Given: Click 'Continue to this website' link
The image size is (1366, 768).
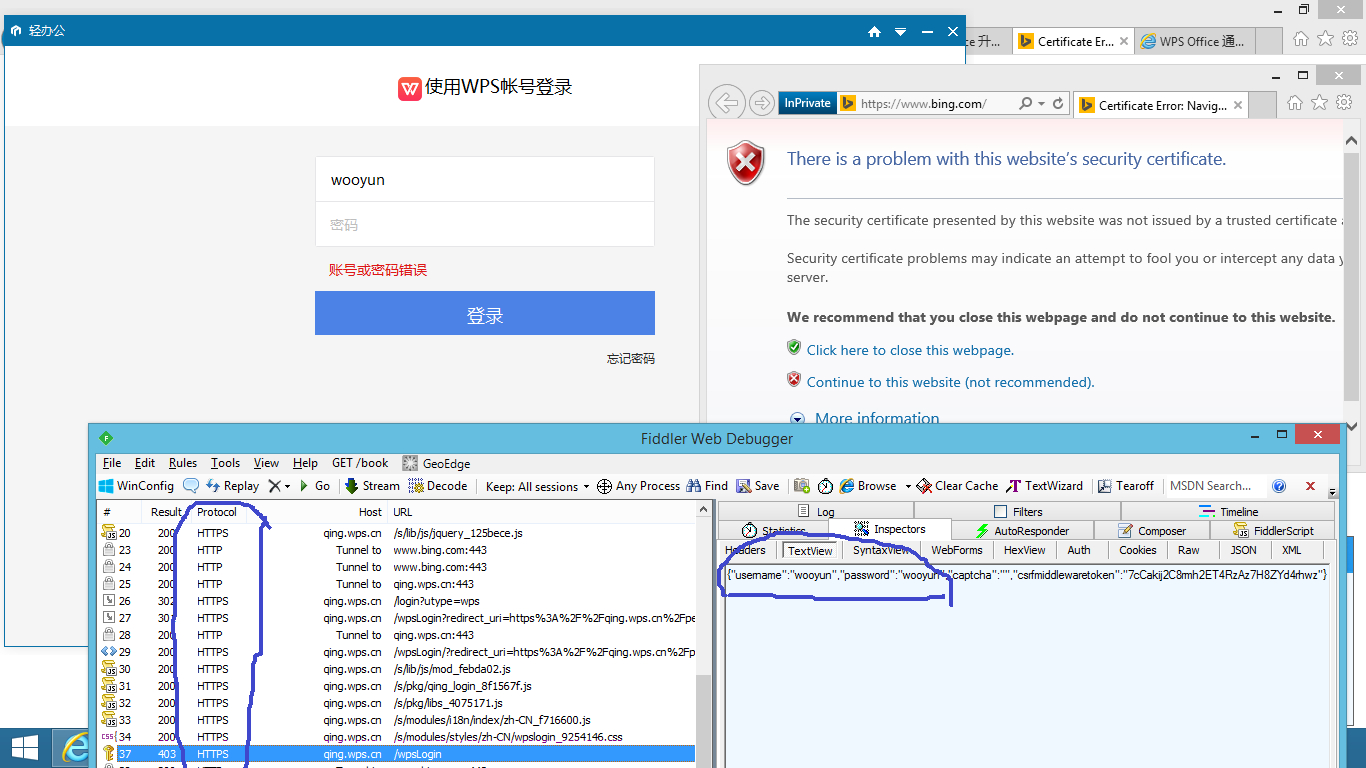Looking at the screenshot, I should [950, 382].
